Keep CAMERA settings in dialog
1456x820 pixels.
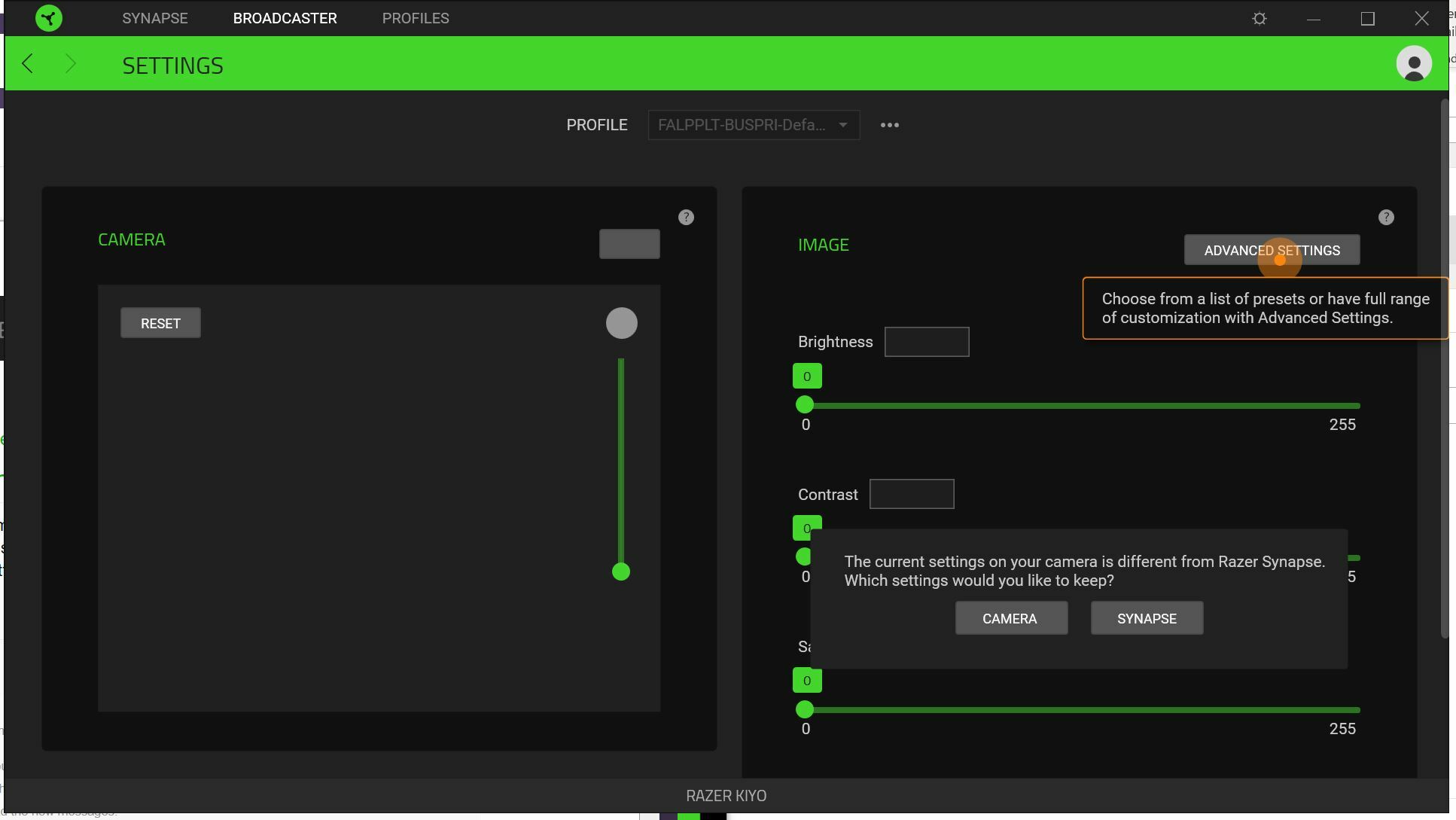pos(1011,618)
